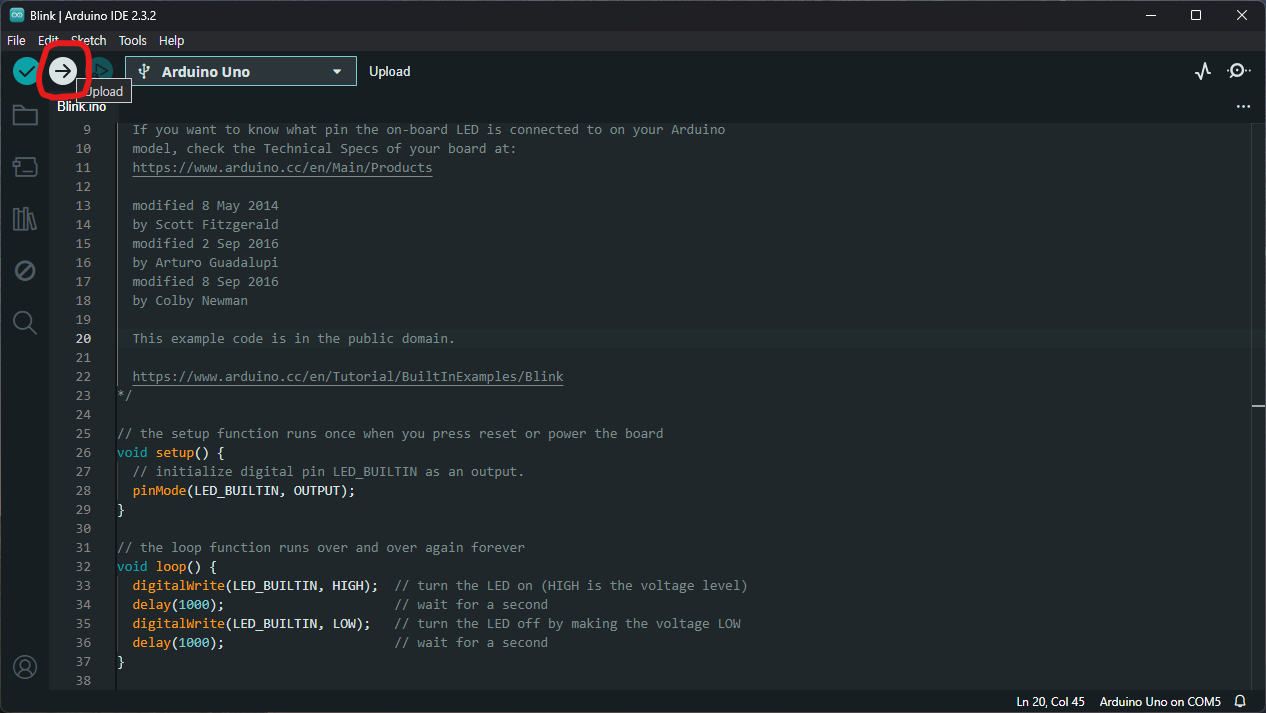Open the Edit menu
This screenshot has height=713, width=1266.
(48, 41)
